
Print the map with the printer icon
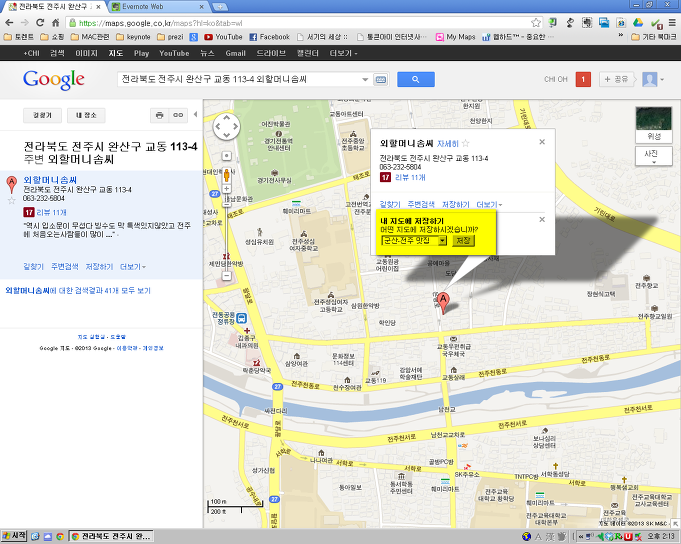[159, 115]
